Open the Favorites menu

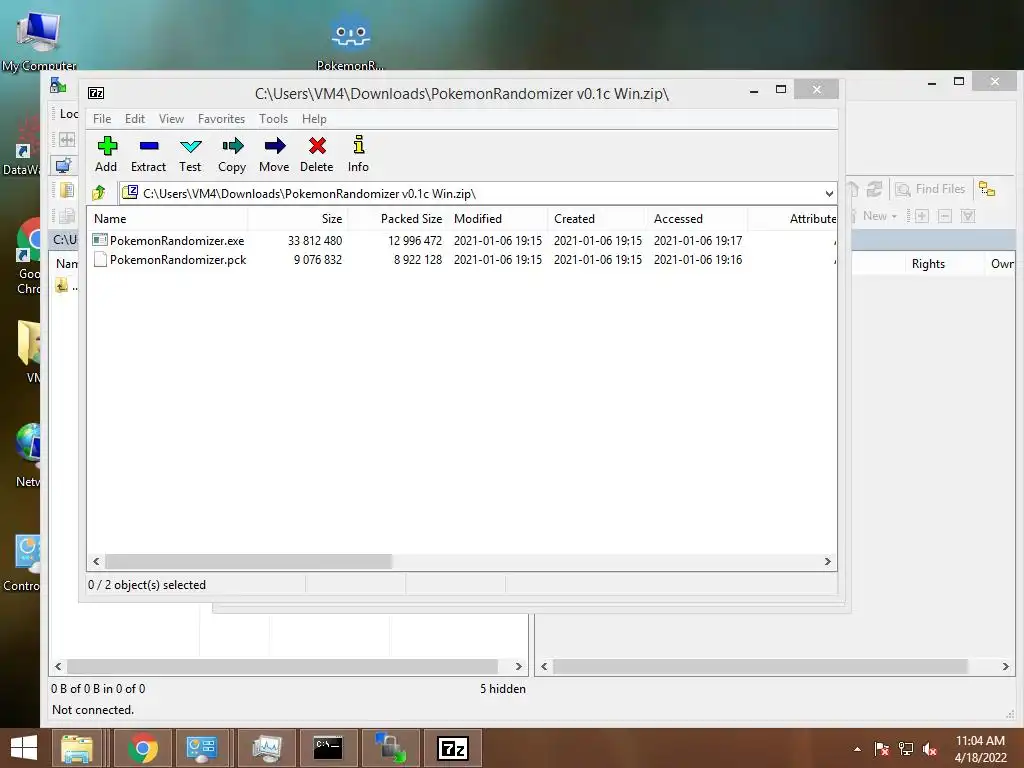(221, 119)
